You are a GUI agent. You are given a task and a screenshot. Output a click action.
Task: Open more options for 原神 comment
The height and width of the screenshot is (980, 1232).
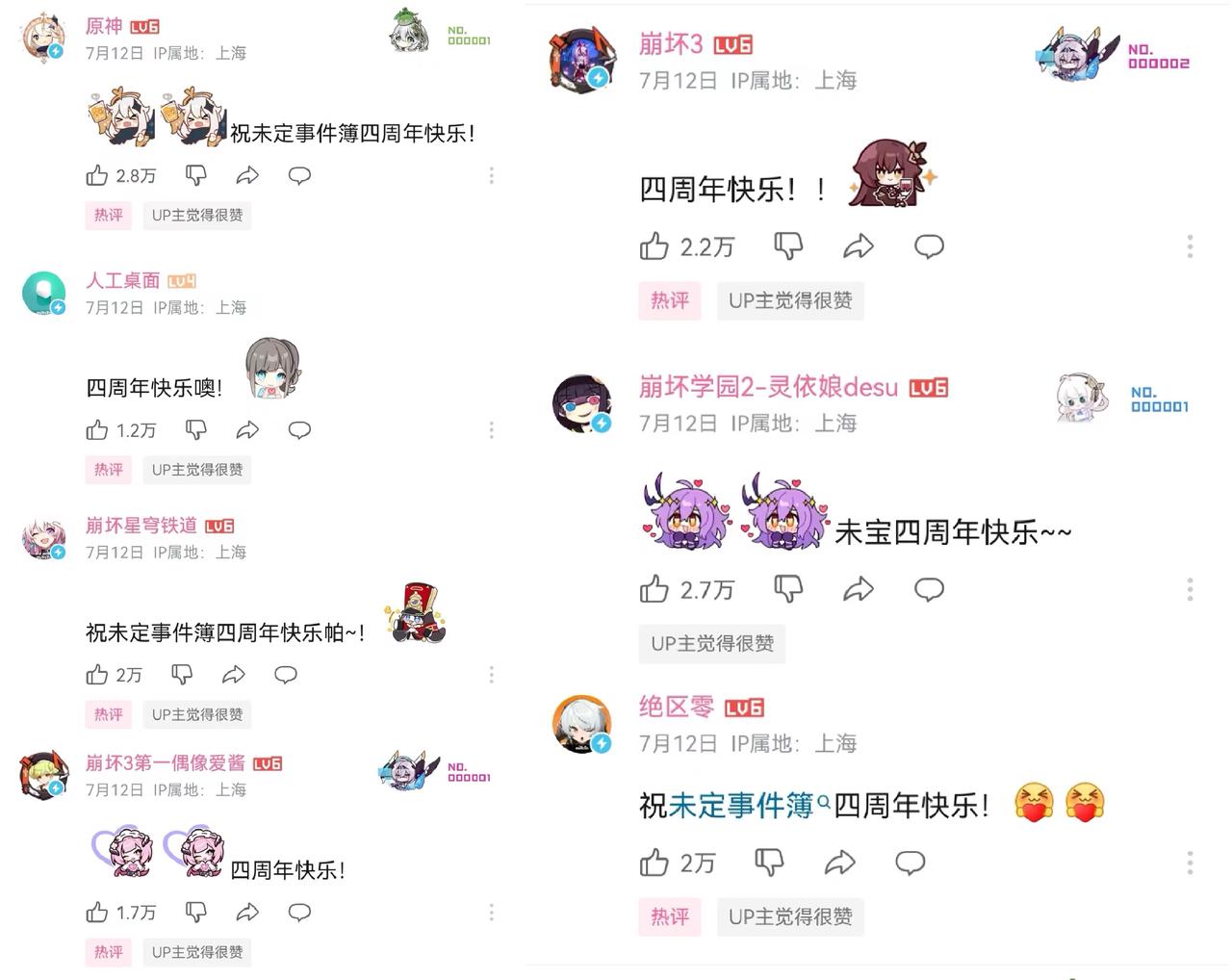click(x=492, y=175)
